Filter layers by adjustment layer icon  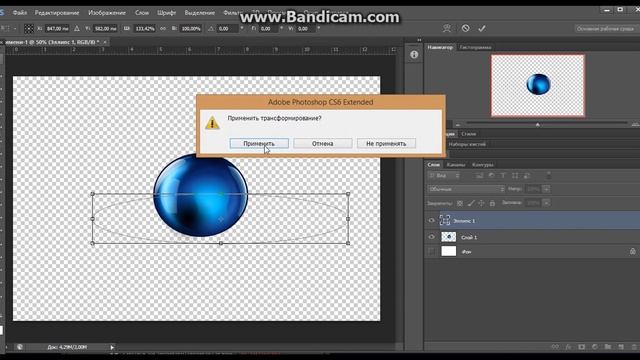click(491, 176)
